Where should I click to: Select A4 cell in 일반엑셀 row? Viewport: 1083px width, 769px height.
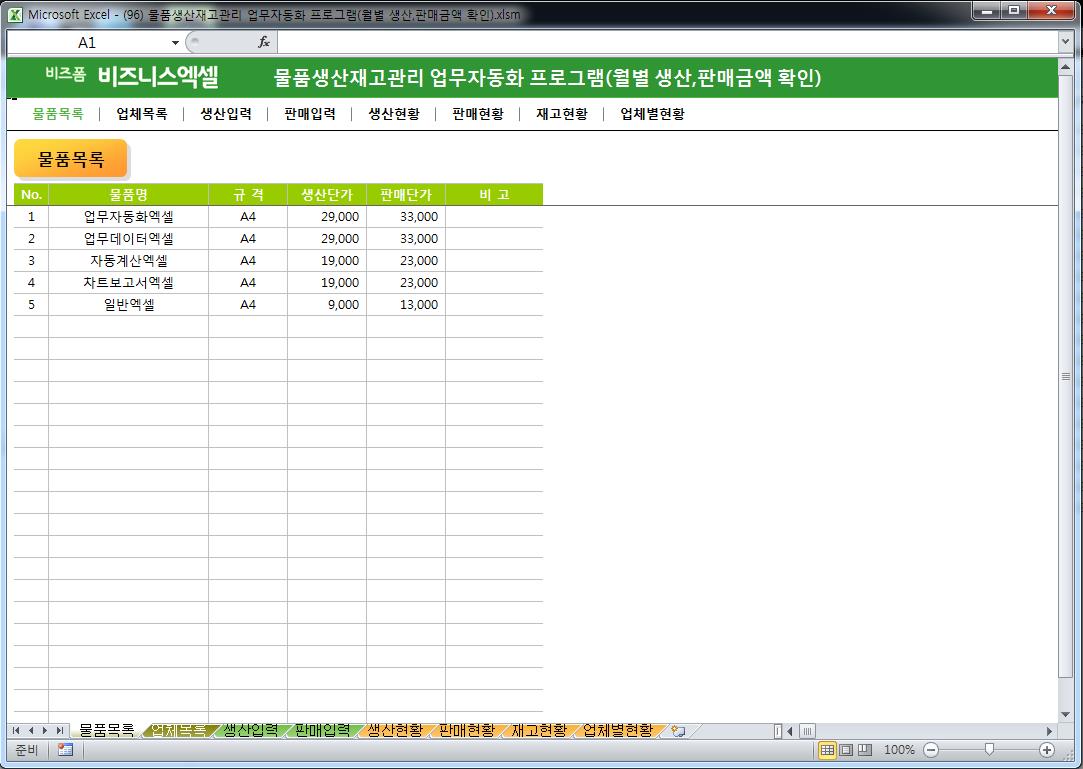[248, 305]
